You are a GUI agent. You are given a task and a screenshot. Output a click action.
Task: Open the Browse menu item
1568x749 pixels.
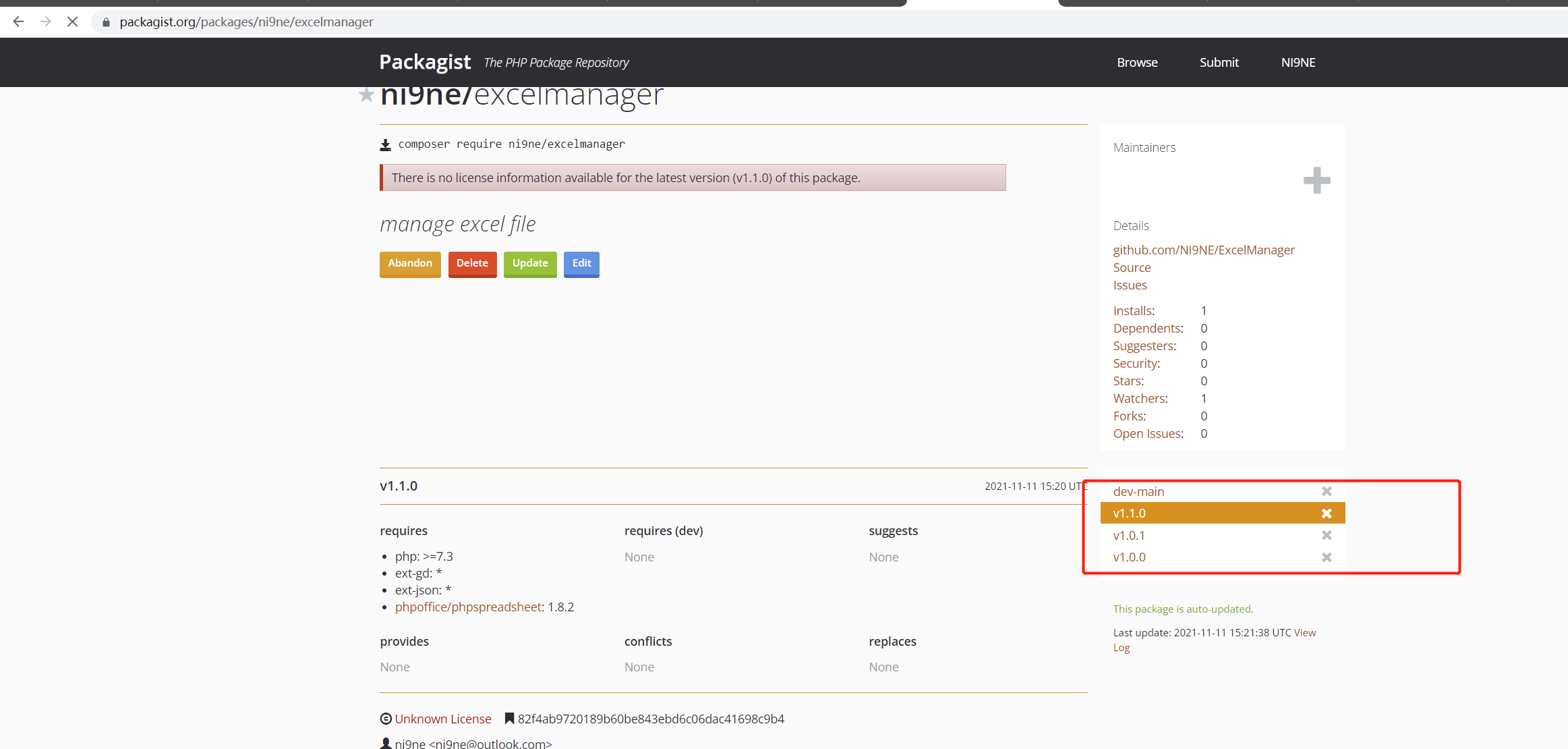point(1137,62)
